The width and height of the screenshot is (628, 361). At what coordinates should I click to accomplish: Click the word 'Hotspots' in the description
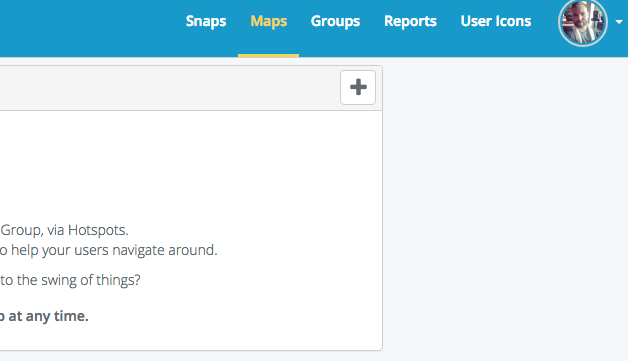coord(98,230)
